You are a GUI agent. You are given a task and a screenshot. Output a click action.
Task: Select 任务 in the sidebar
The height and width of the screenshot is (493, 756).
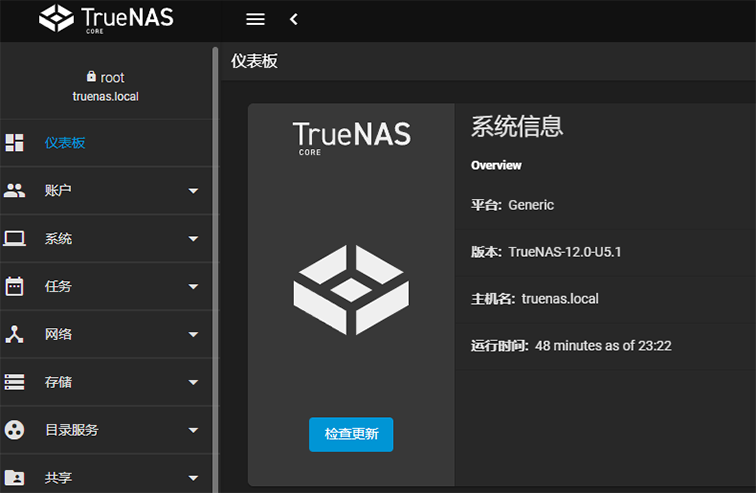(106, 286)
